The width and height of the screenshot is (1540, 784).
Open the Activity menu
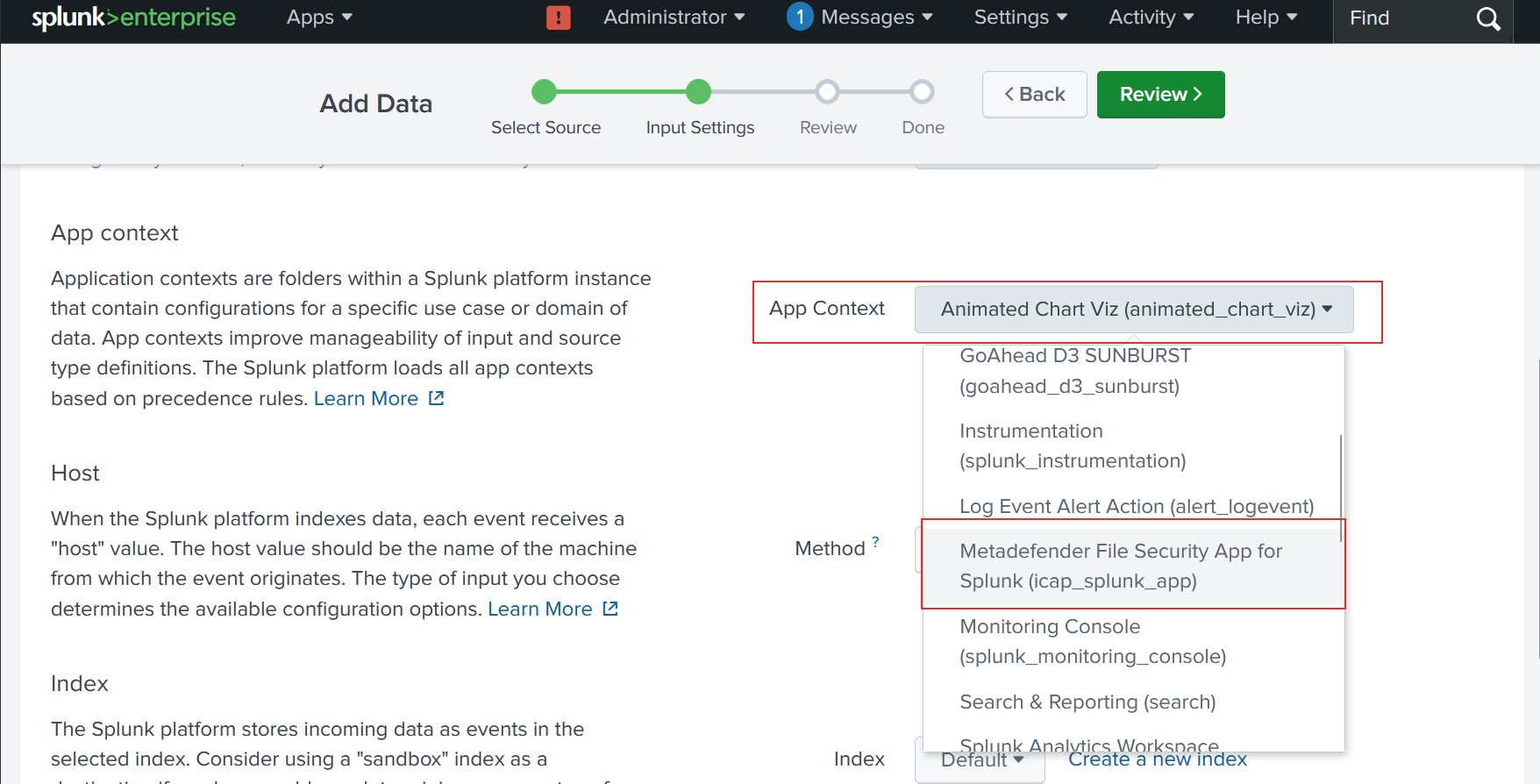[1151, 18]
